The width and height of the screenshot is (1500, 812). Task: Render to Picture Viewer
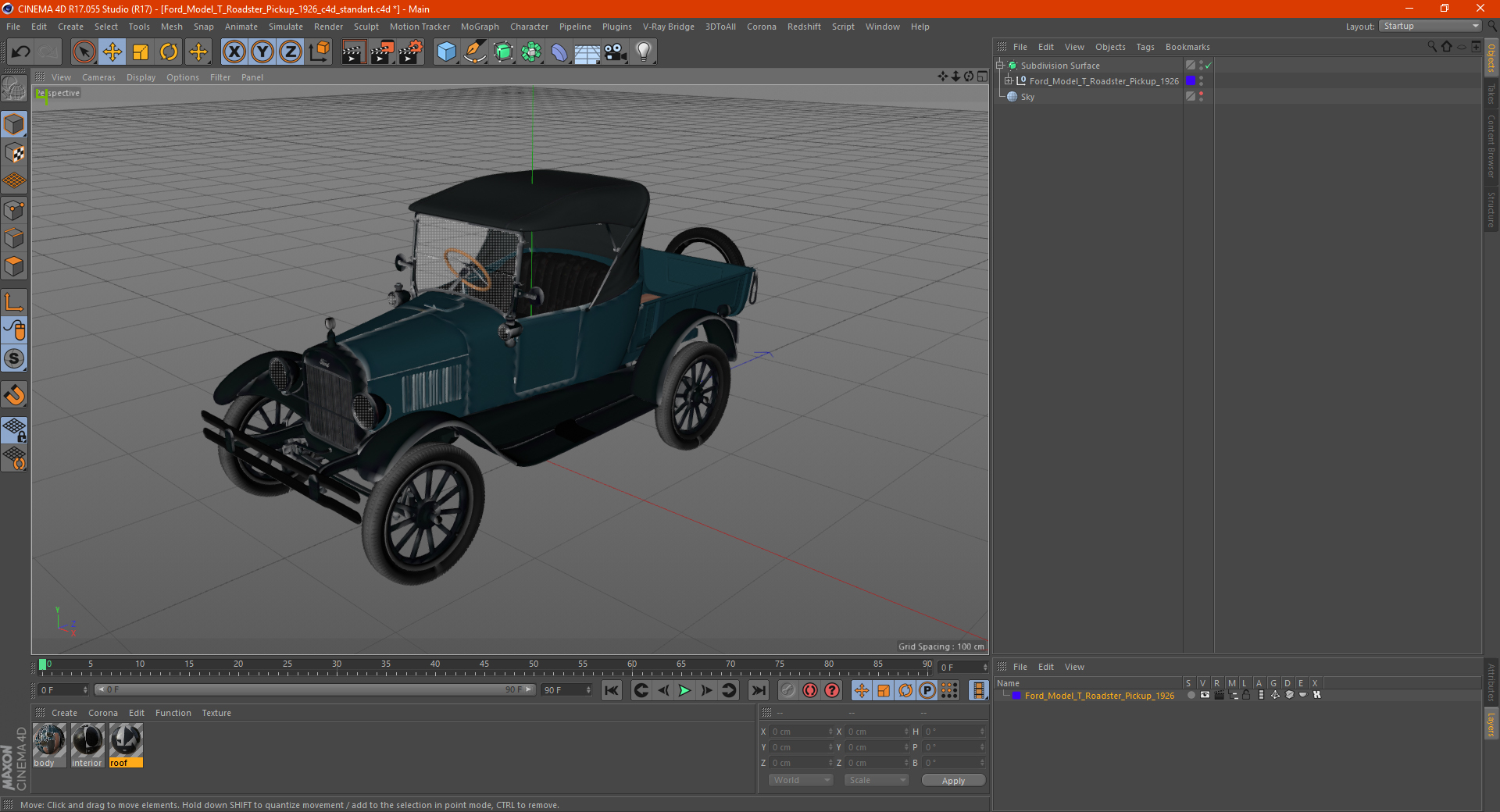click(382, 52)
